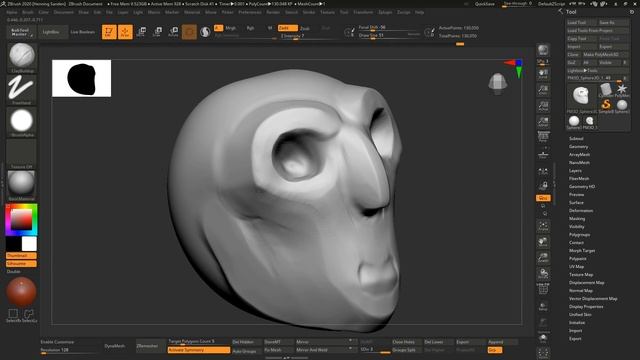Activate Edit mode button

pos(109,32)
